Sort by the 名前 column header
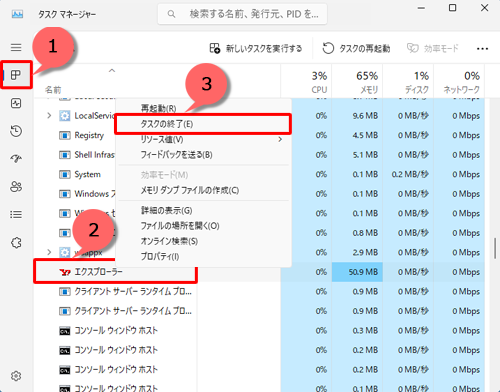Viewport: 500px width, 392px height. 53,90
